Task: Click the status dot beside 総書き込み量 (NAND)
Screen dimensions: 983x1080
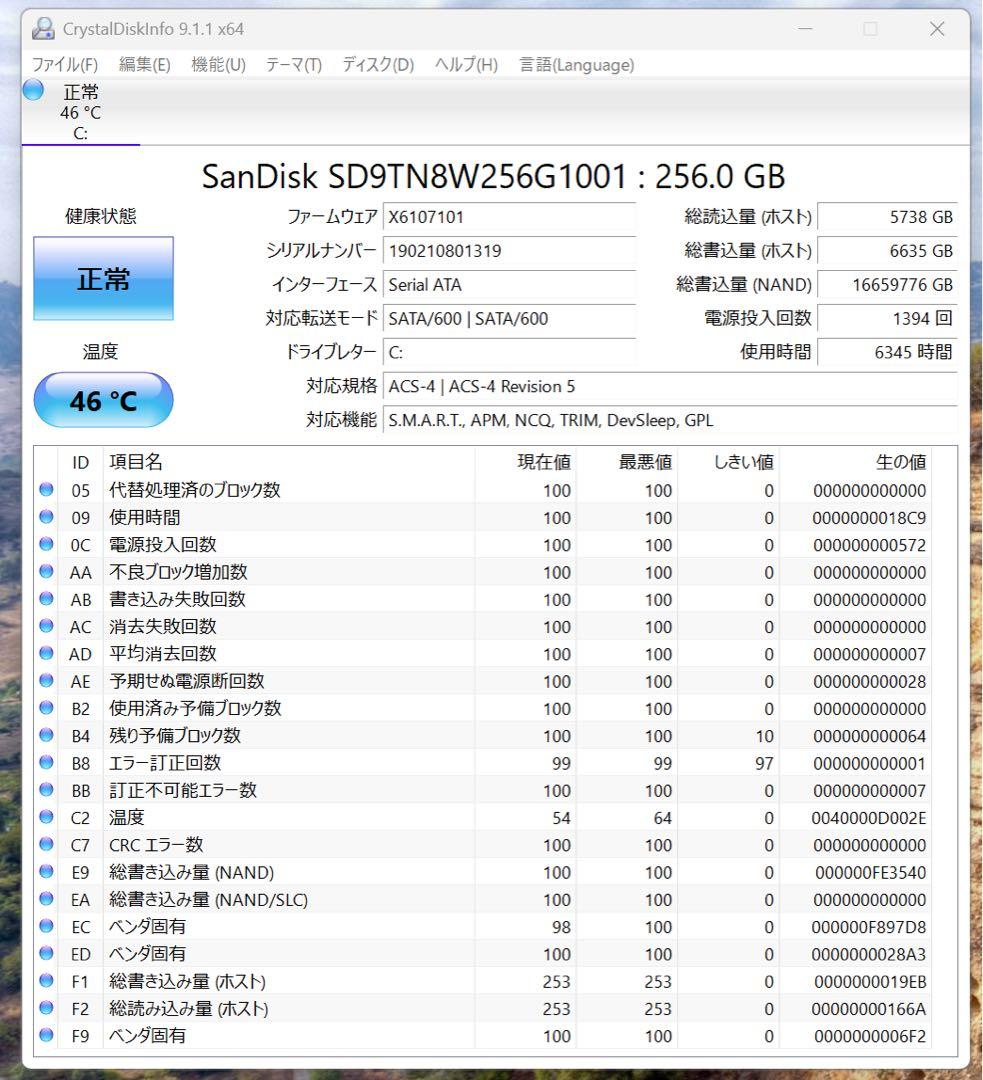Action: 45,872
